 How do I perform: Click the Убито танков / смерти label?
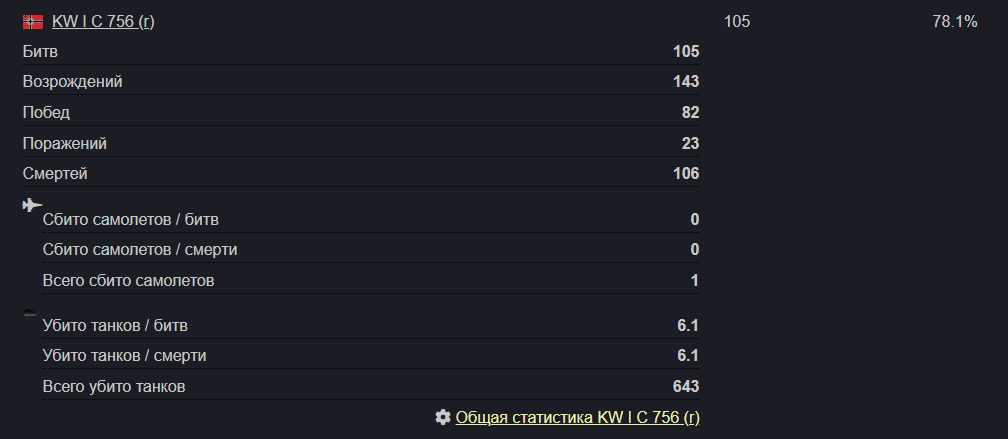pyautogui.click(x=125, y=355)
